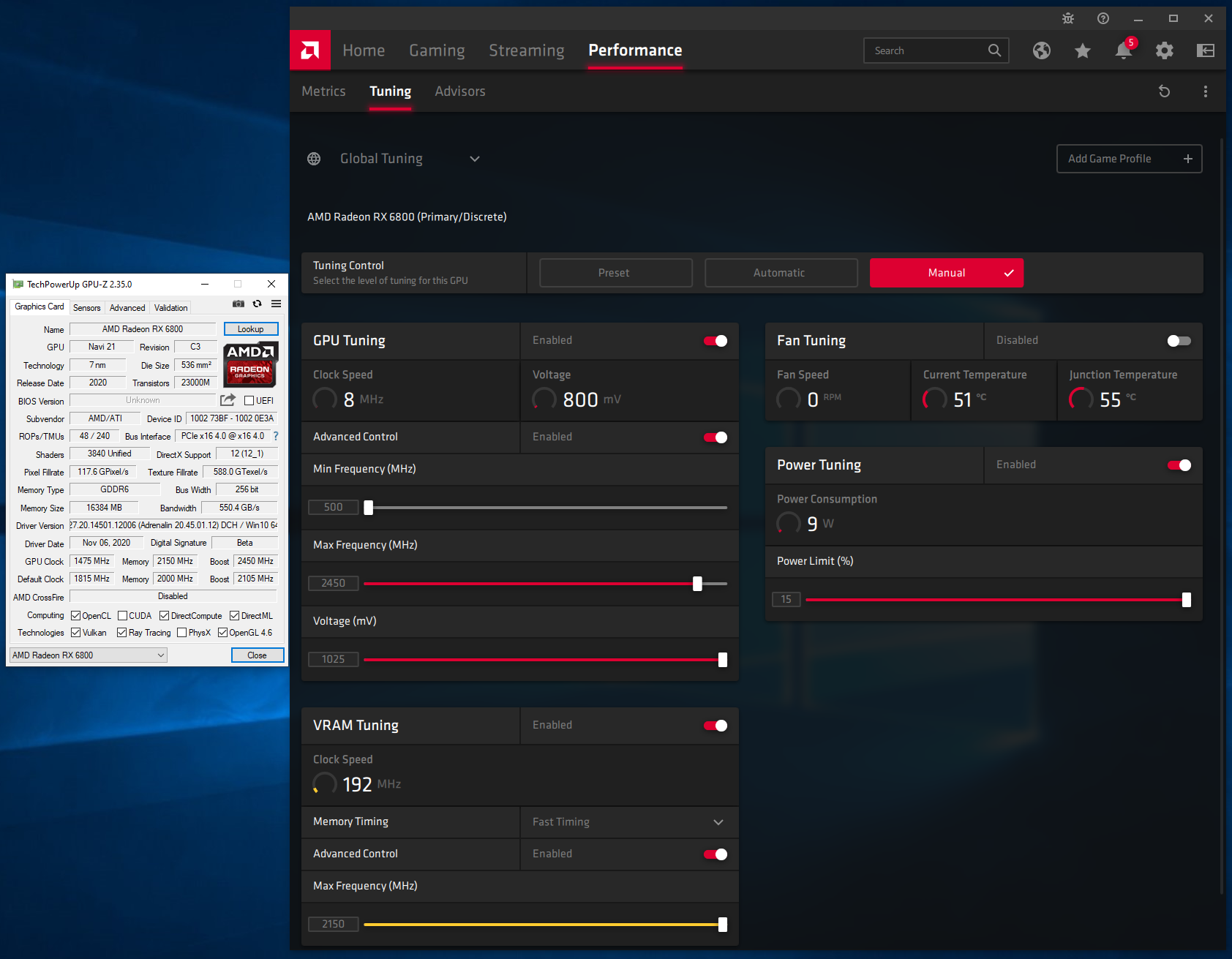
Task: Click the Close button in GPU-Z
Action: point(258,655)
